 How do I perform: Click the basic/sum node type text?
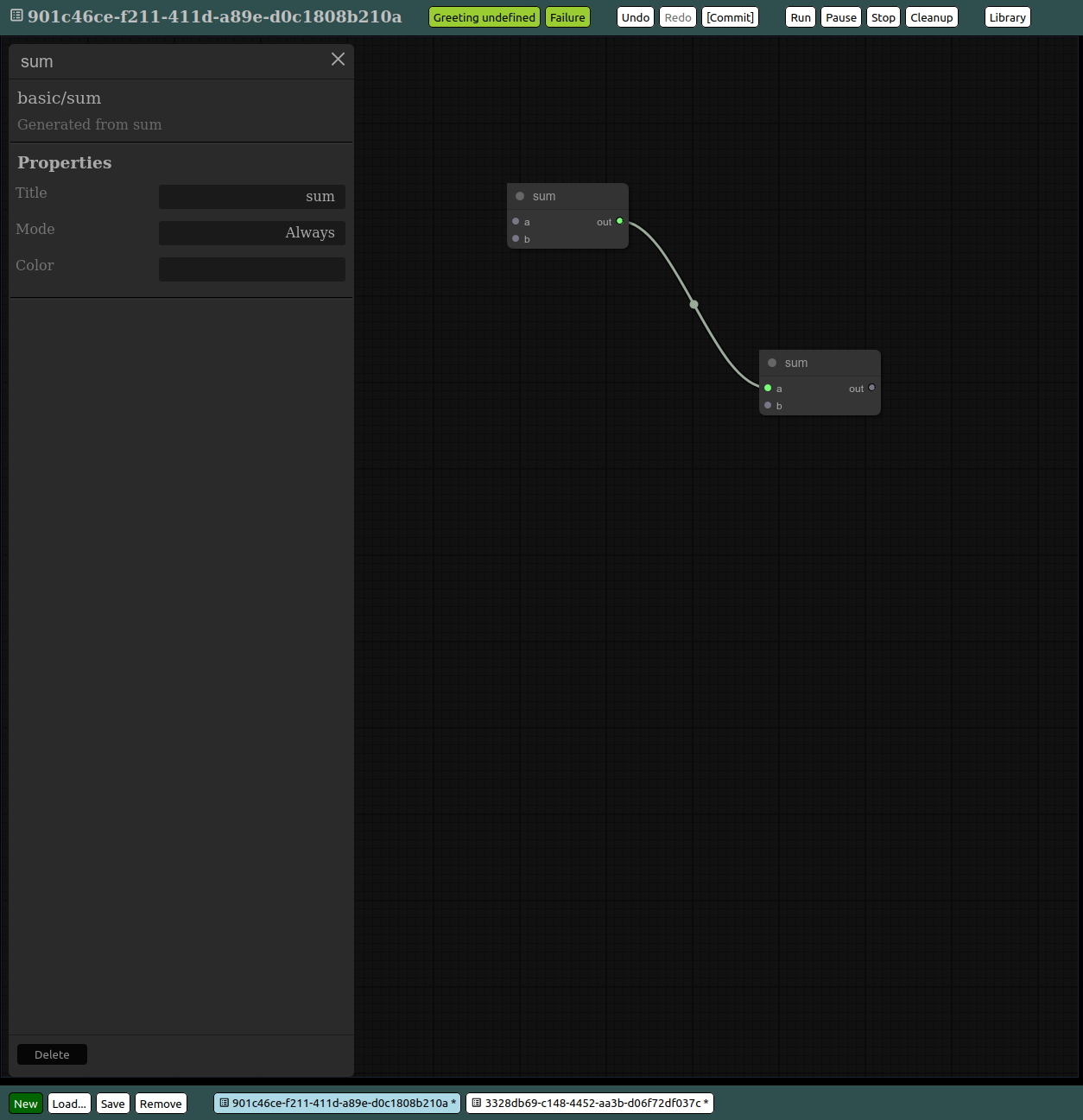click(59, 98)
